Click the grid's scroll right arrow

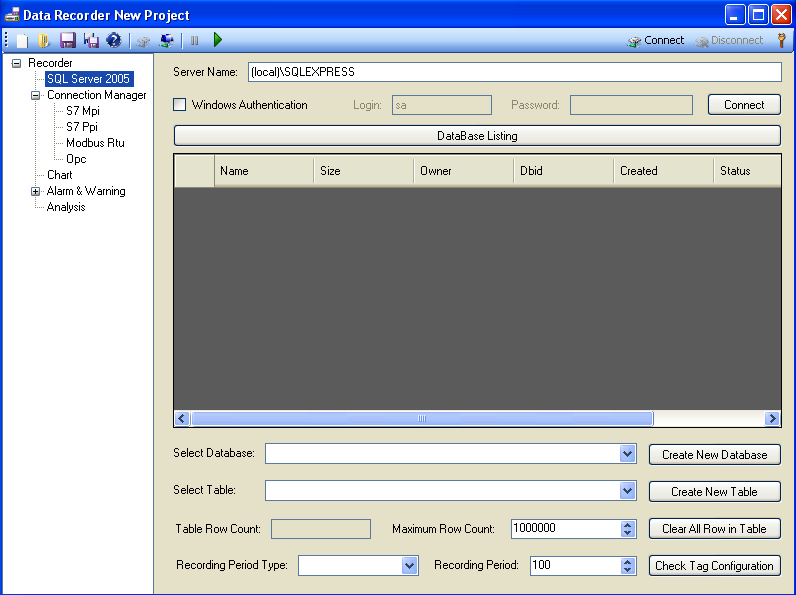pos(772,418)
